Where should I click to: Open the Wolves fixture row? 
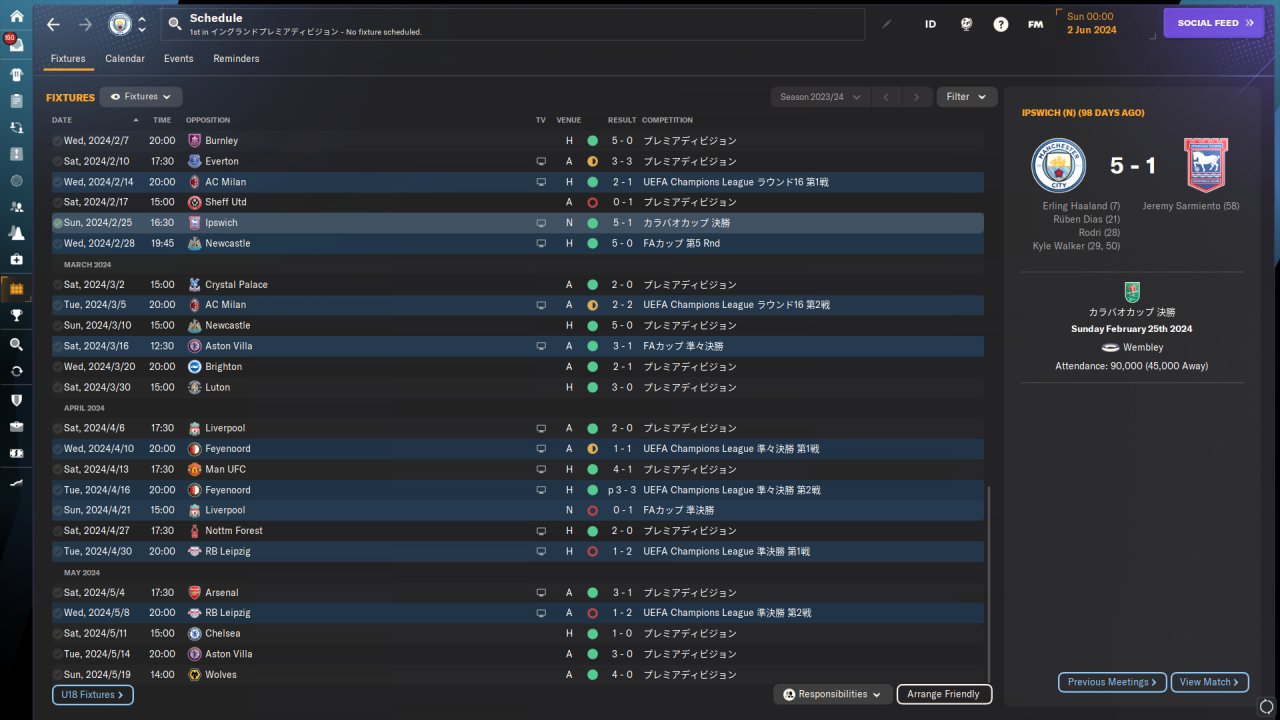pos(517,674)
